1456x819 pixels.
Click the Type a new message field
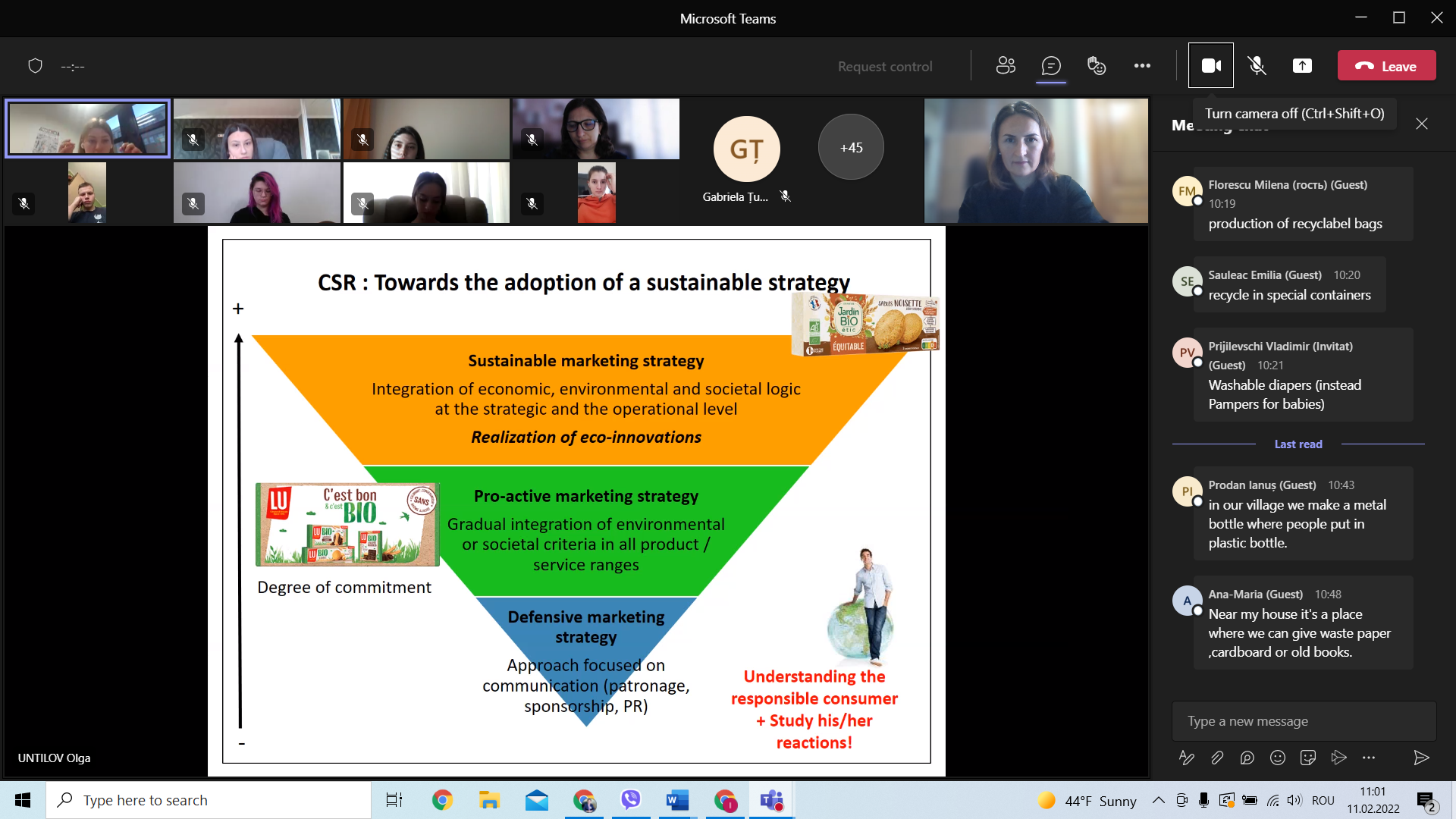pos(1304,721)
